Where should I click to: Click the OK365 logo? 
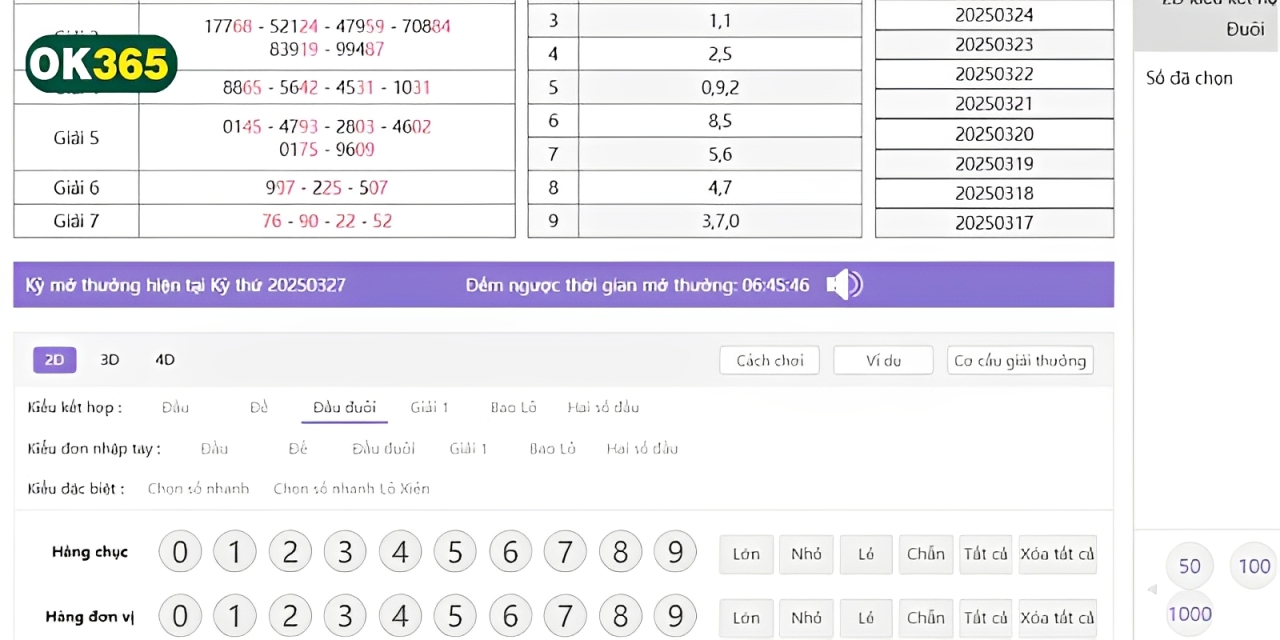coord(100,65)
